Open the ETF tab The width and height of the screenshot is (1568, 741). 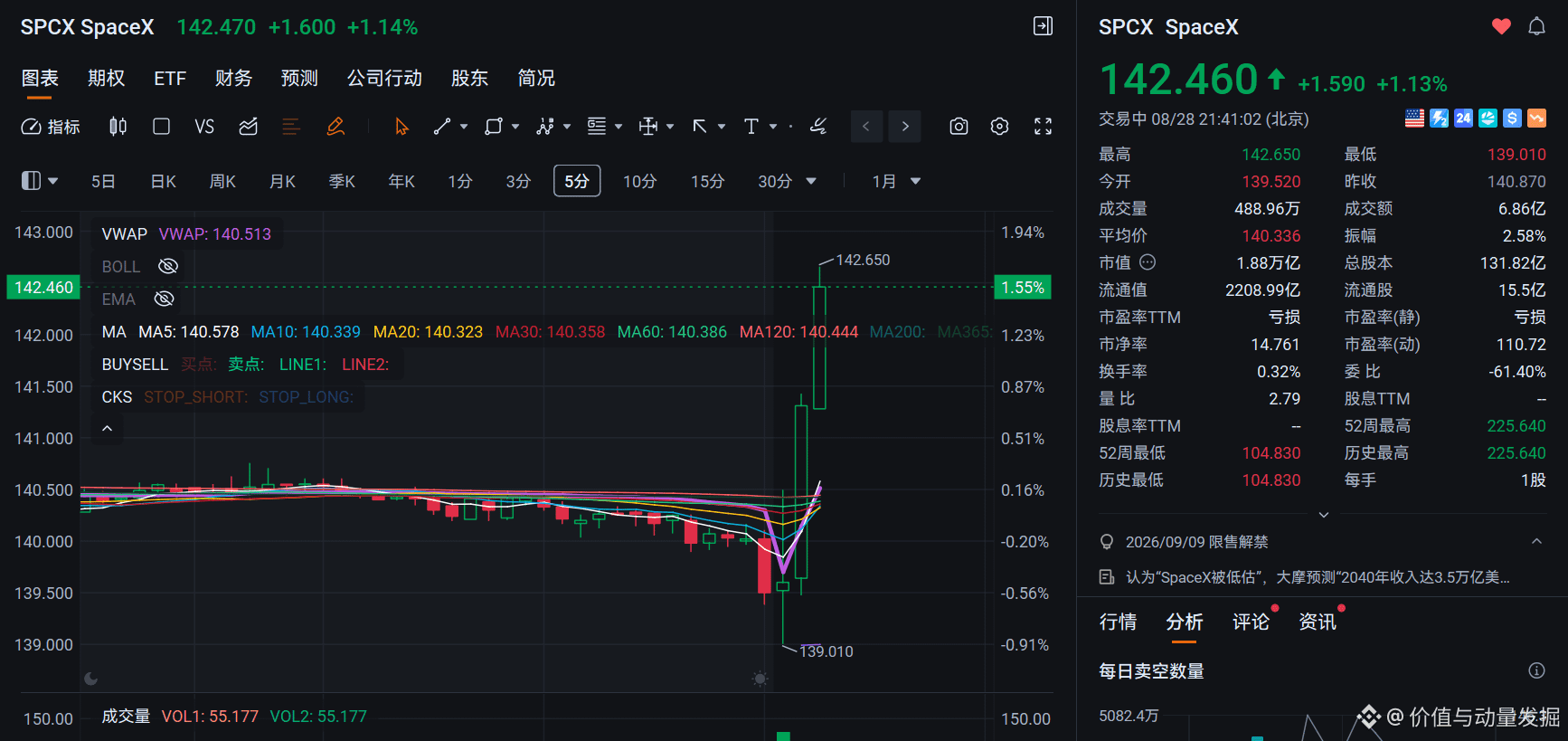170,79
